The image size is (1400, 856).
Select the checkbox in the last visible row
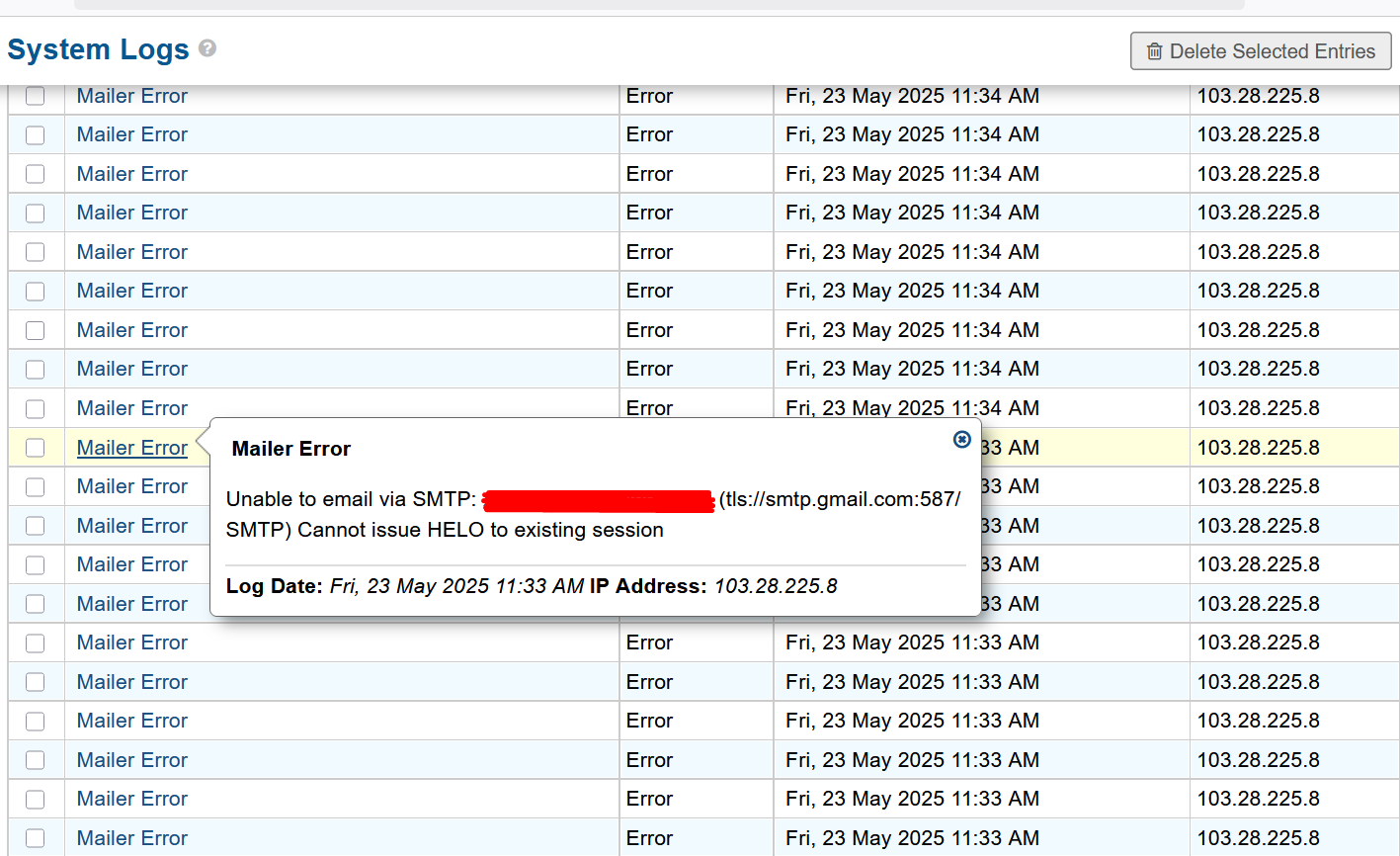(36, 838)
